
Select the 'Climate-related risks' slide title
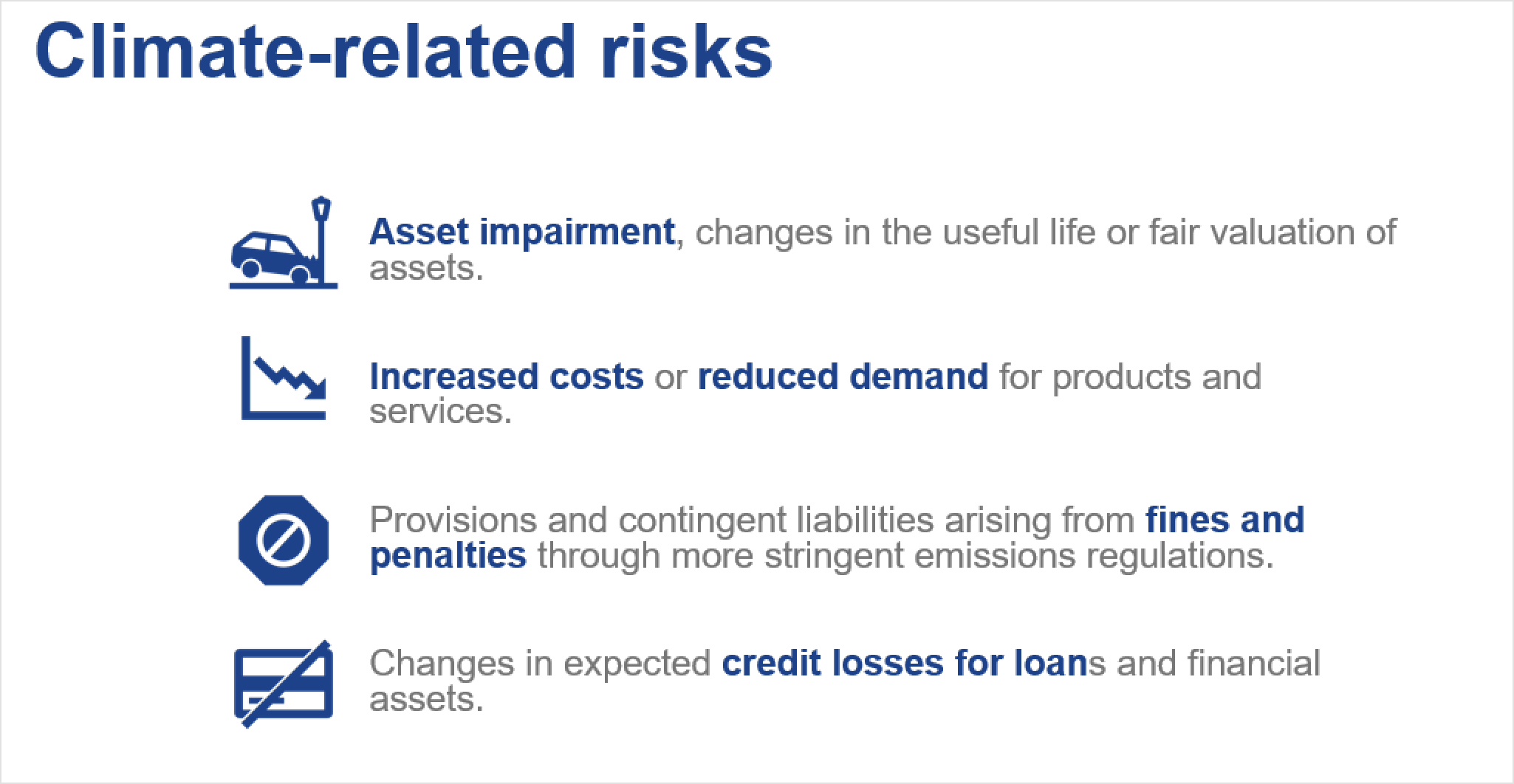click(x=403, y=52)
